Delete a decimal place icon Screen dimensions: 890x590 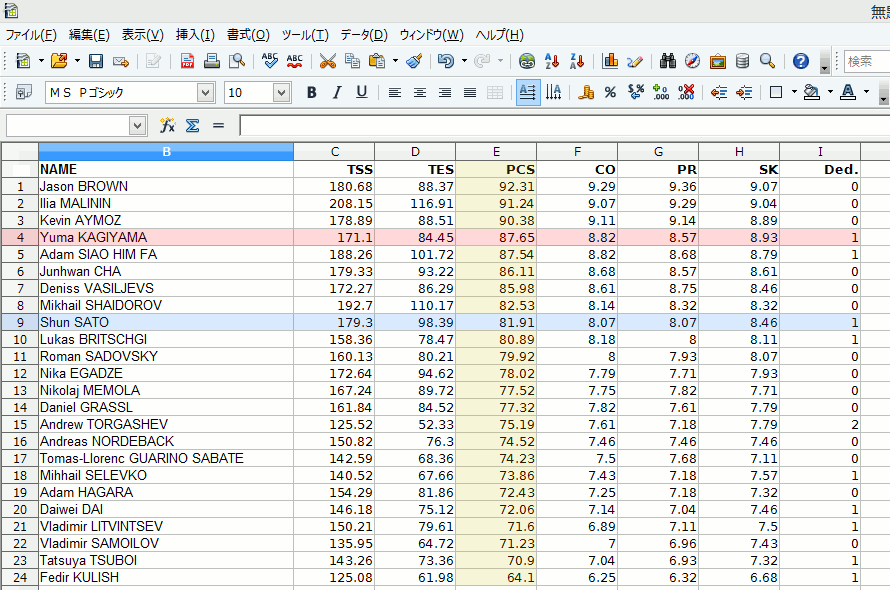point(685,92)
